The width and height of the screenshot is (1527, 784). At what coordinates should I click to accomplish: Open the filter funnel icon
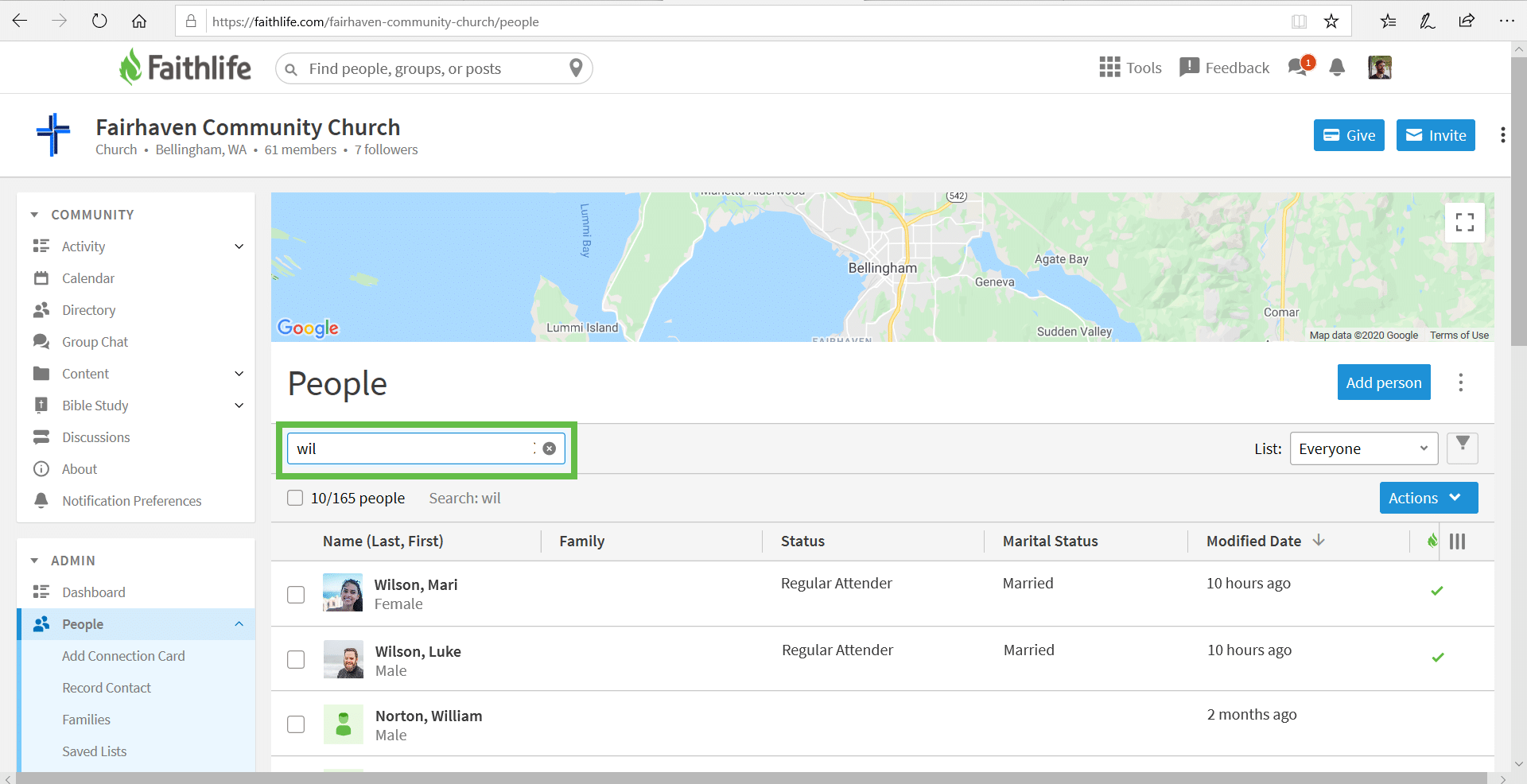click(1462, 447)
